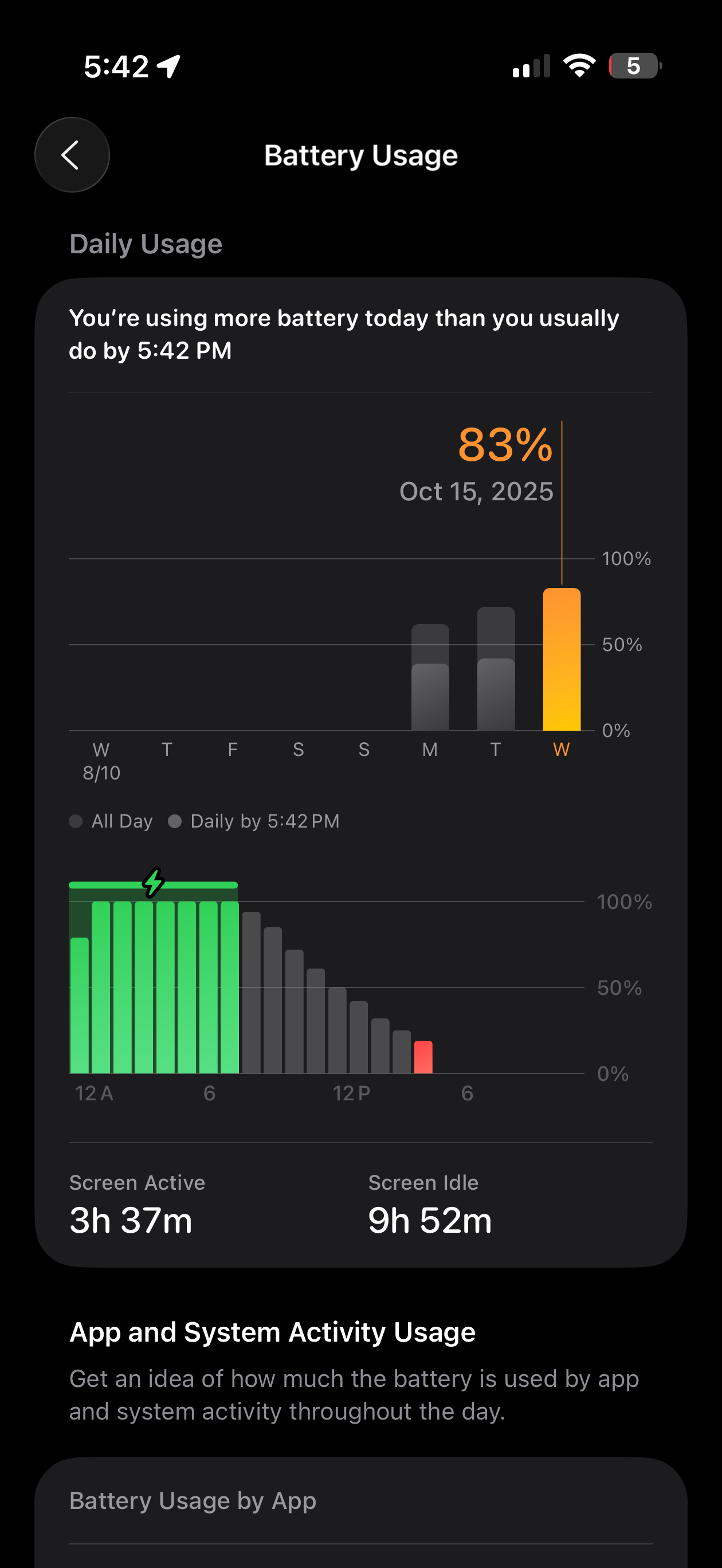Select Monday's gray usage bar
This screenshot has height=1568, width=722.
coord(430,677)
